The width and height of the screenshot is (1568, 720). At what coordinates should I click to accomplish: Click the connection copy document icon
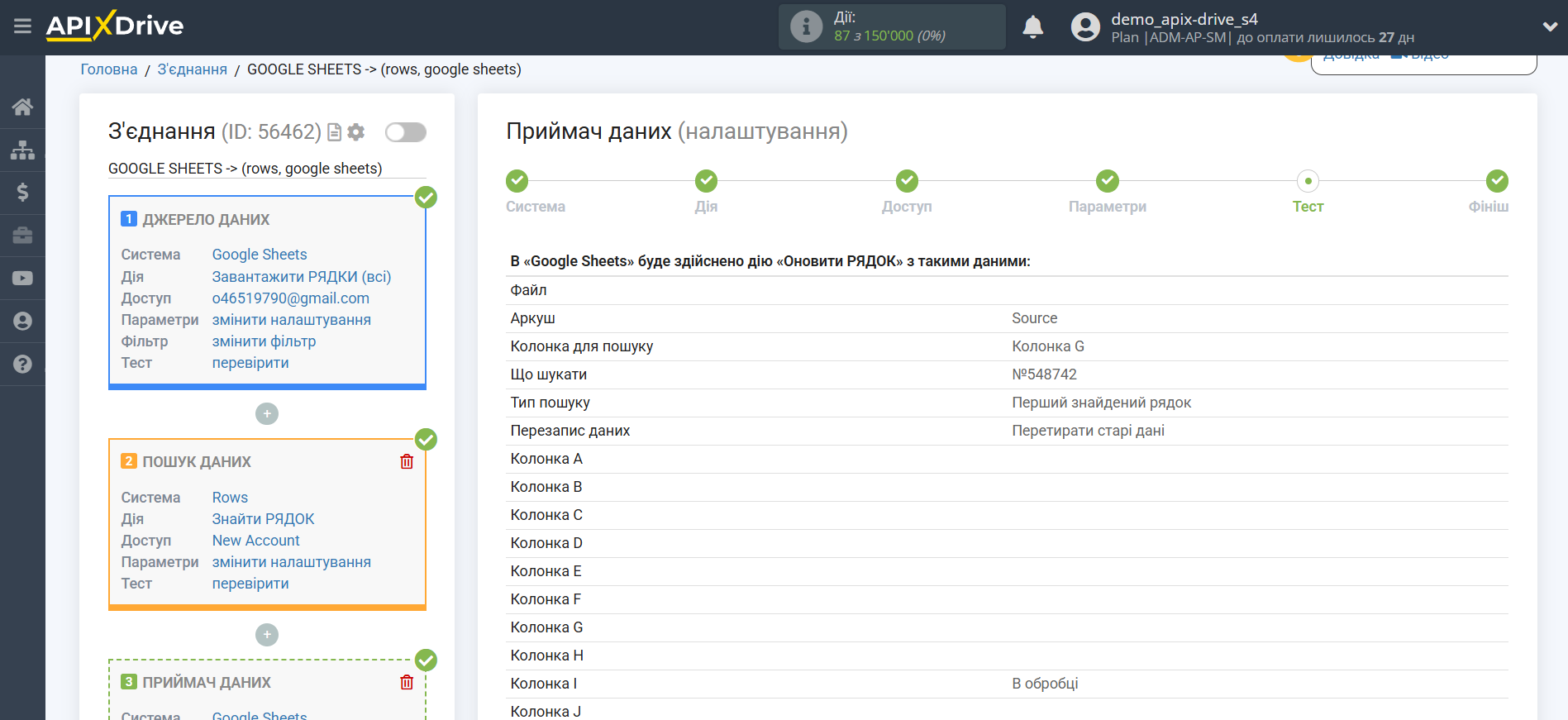tap(334, 132)
